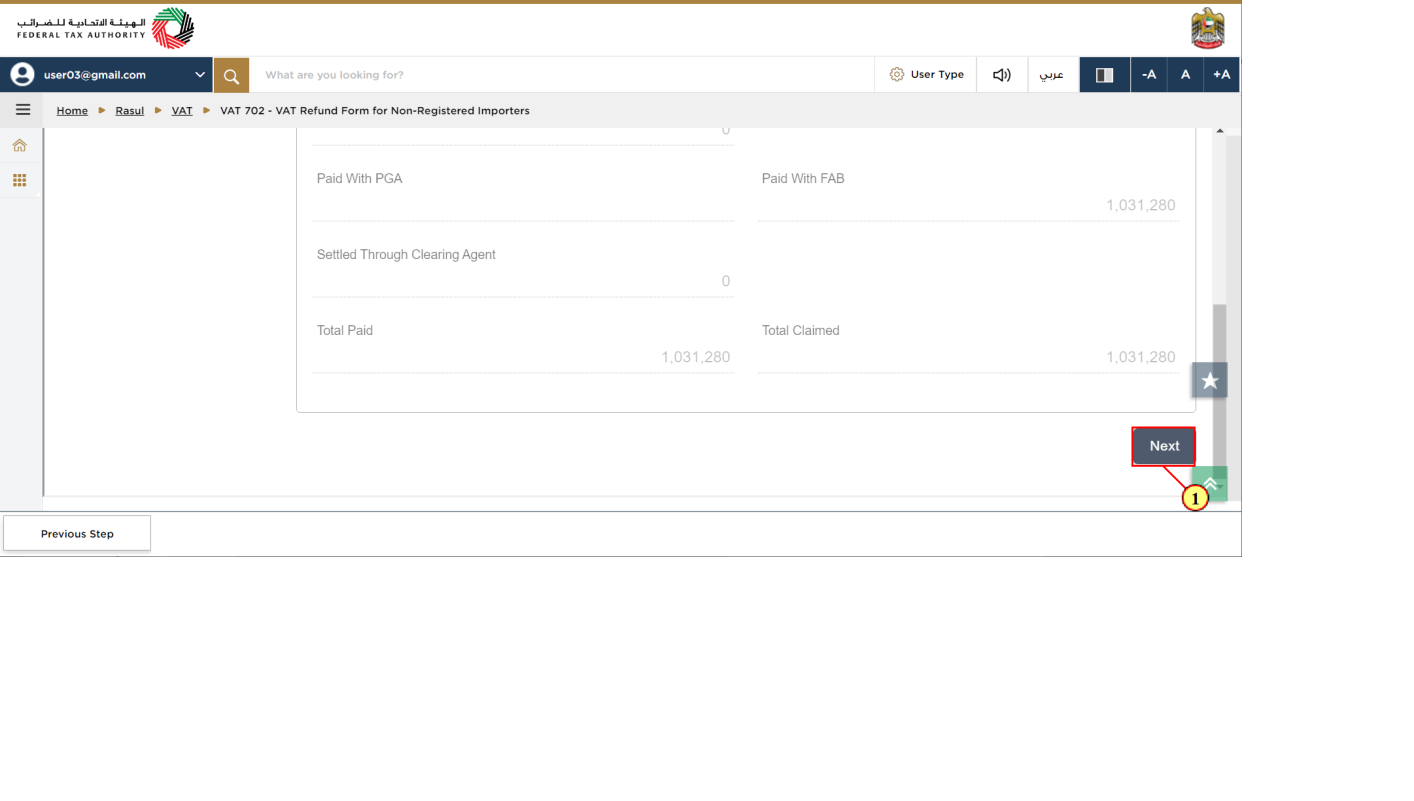
Task: Click the Paid With FAB value 1,031,280
Action: (x=1140, y=205)
